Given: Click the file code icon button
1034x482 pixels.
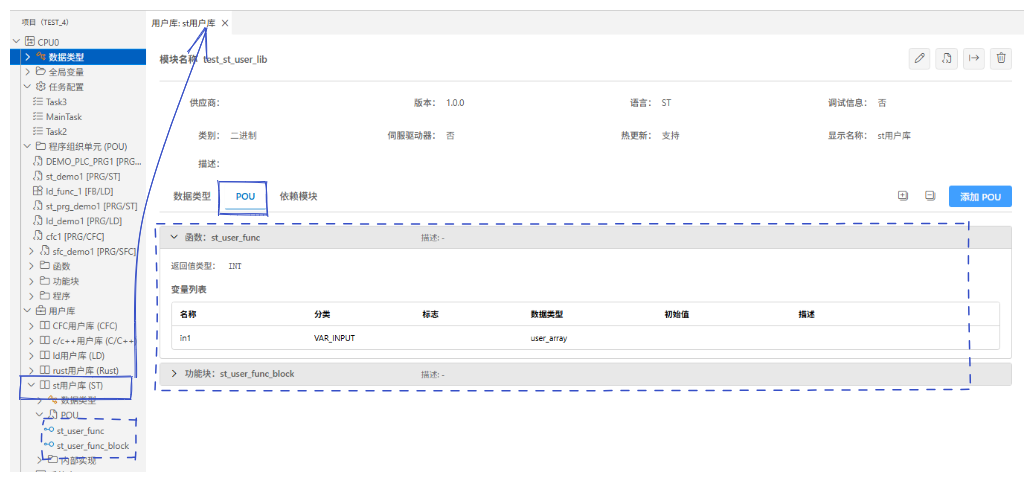Looking at the screenshot, I should click(x=946, y=58).
